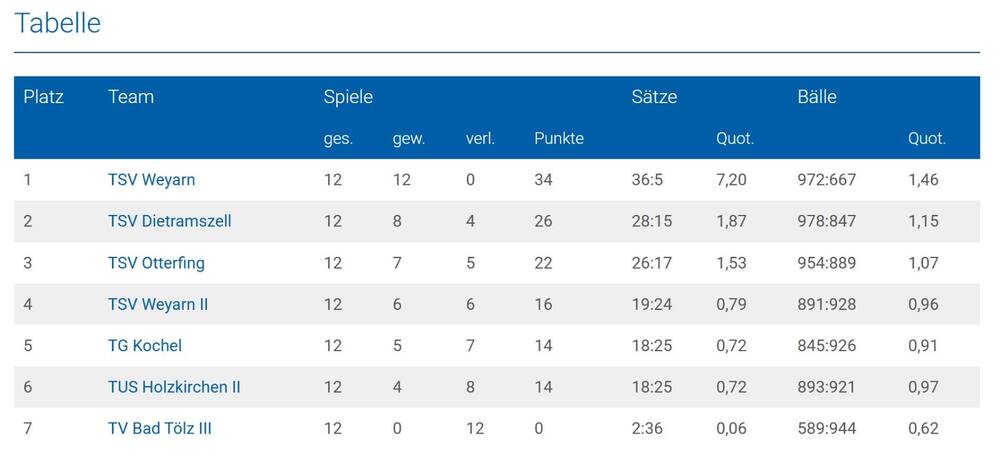1000x463 pixels.
Task: Click the Tabelle heading
Action: (57, 23)
